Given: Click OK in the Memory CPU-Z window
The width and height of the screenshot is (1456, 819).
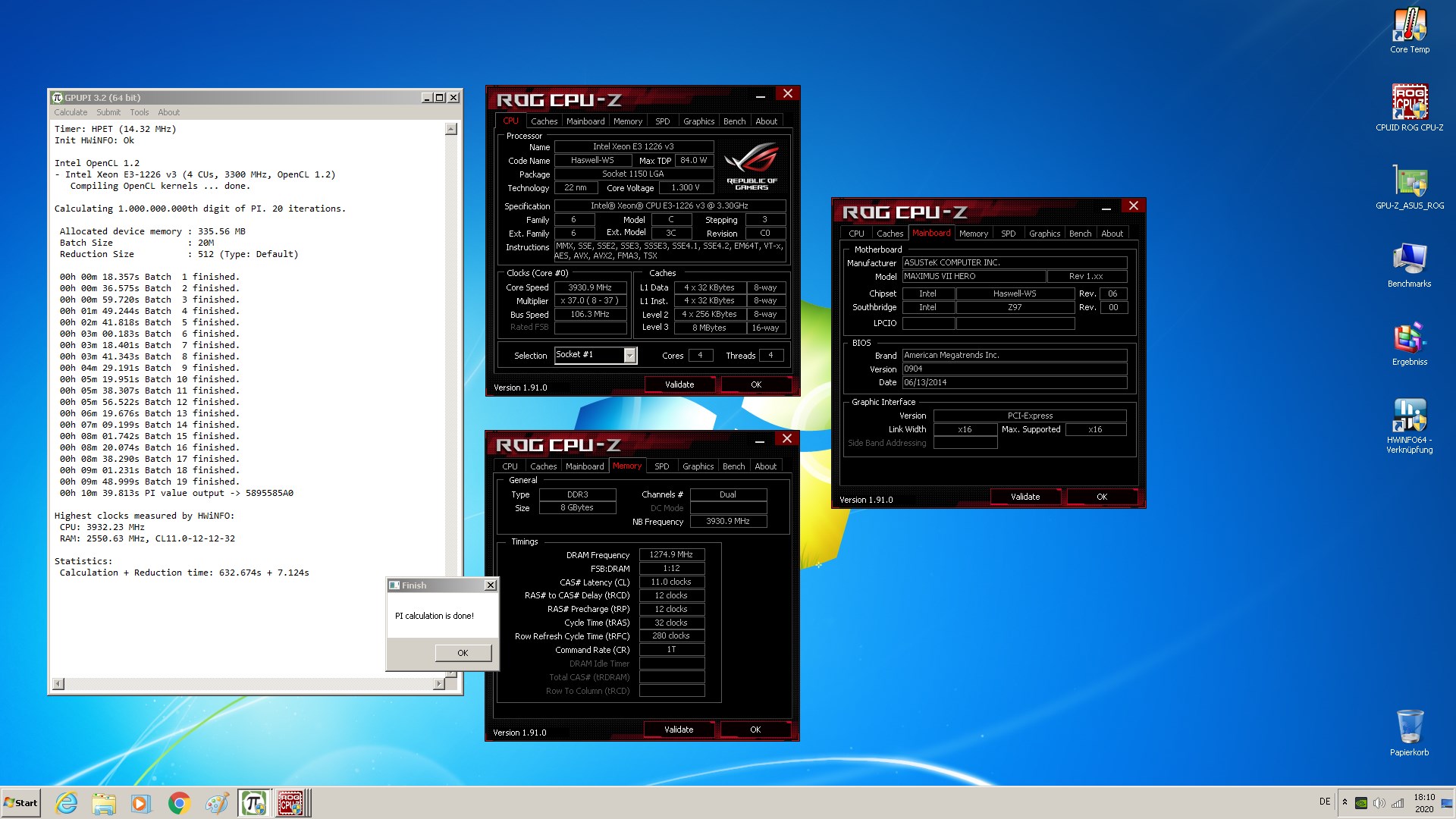Looking at the screenshot, I should pyautogui.click(x=755, y=730).
